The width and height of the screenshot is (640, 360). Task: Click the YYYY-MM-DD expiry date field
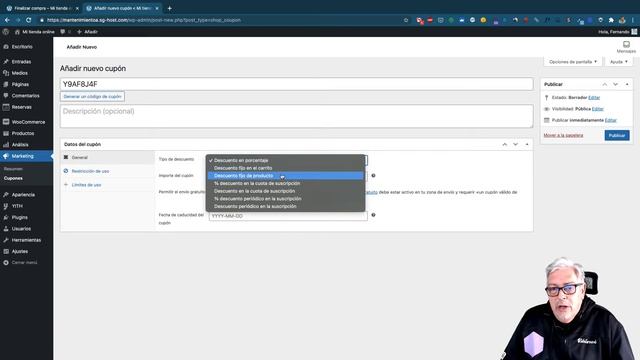coord(288,216)
